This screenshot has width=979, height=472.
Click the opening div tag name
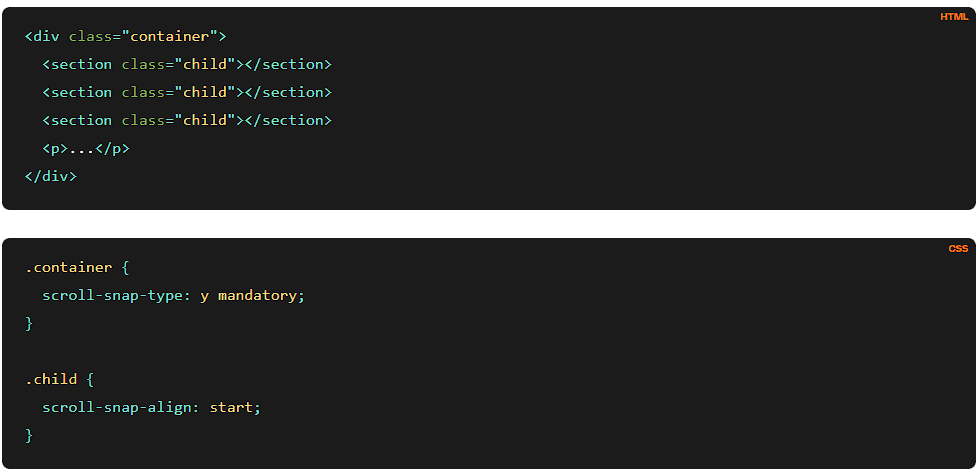(x=46, y=36)
